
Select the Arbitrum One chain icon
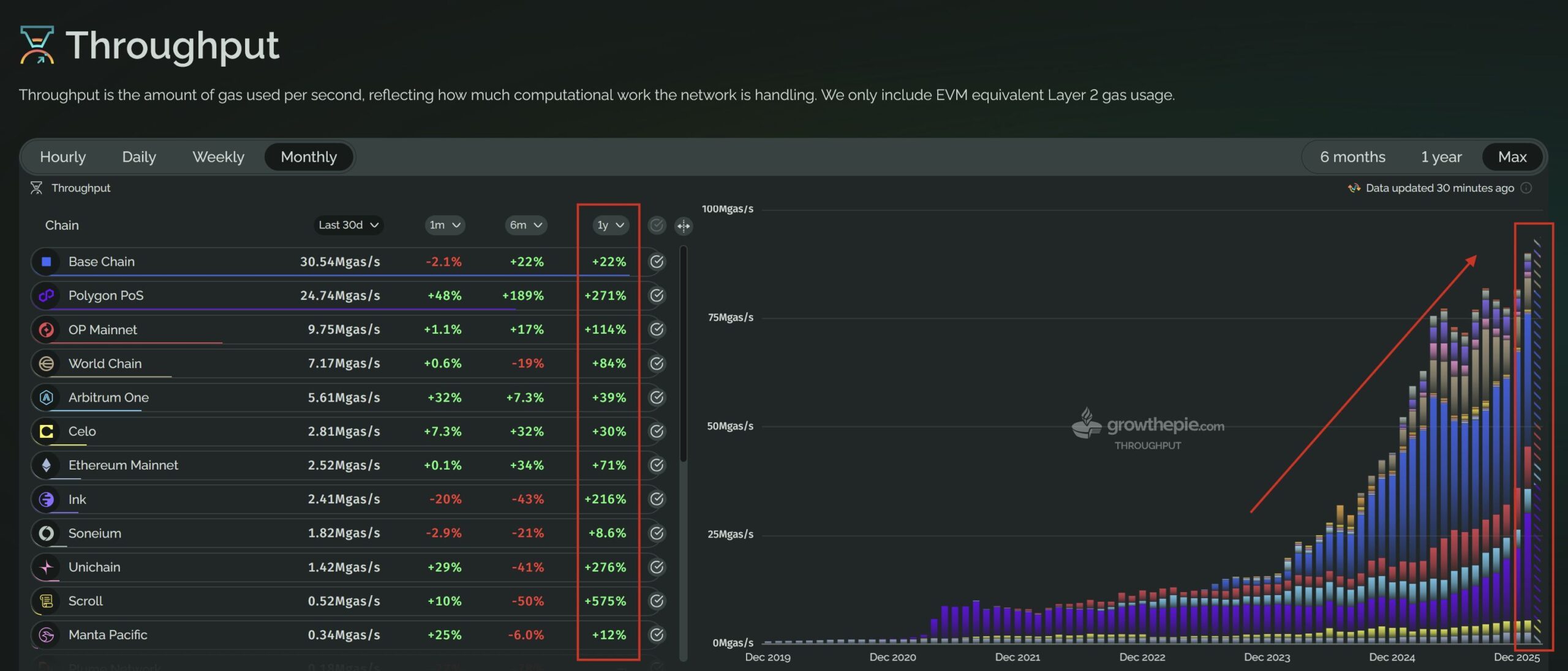[x=47, y=397]
